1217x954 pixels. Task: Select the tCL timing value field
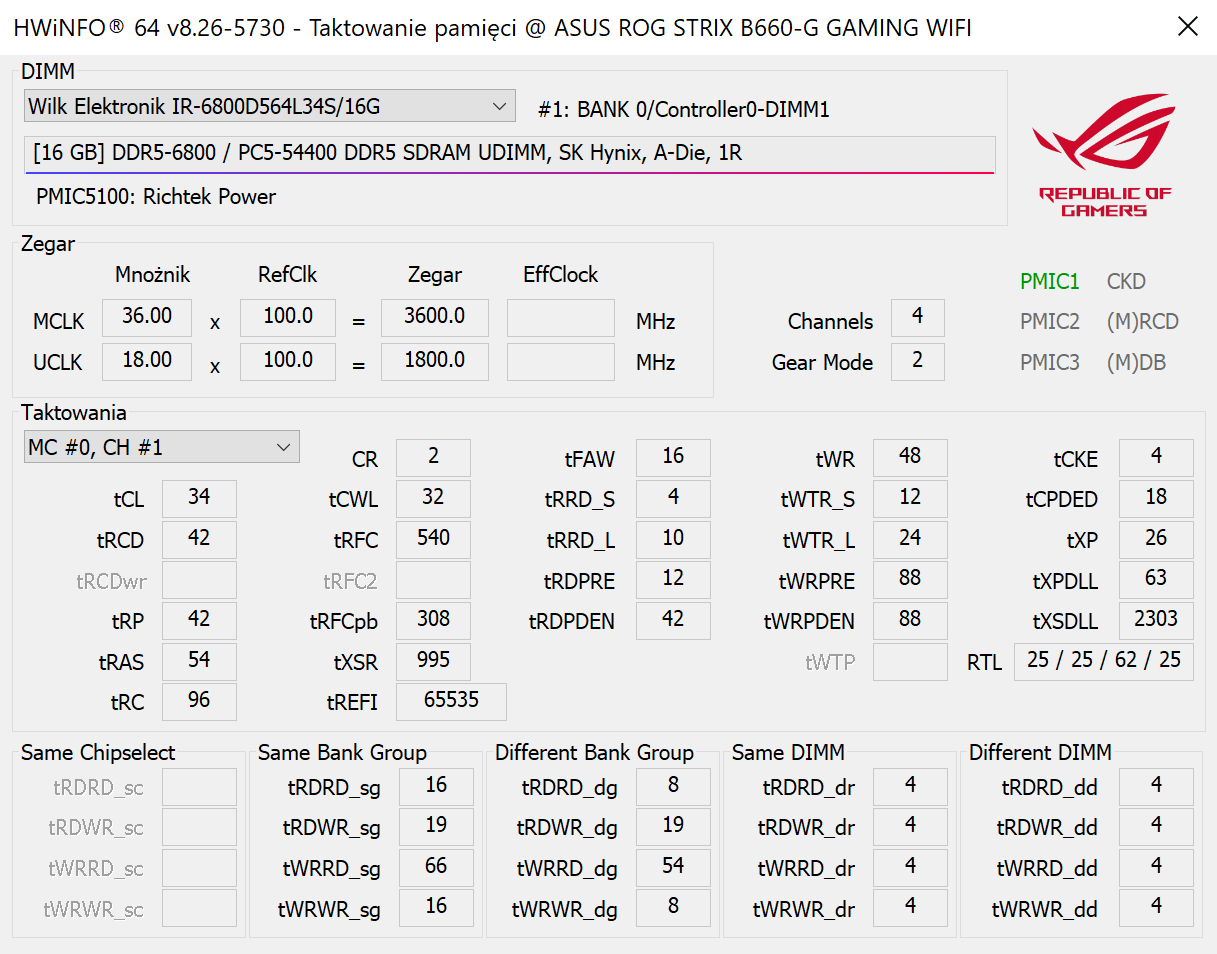[x=199, y=498]
